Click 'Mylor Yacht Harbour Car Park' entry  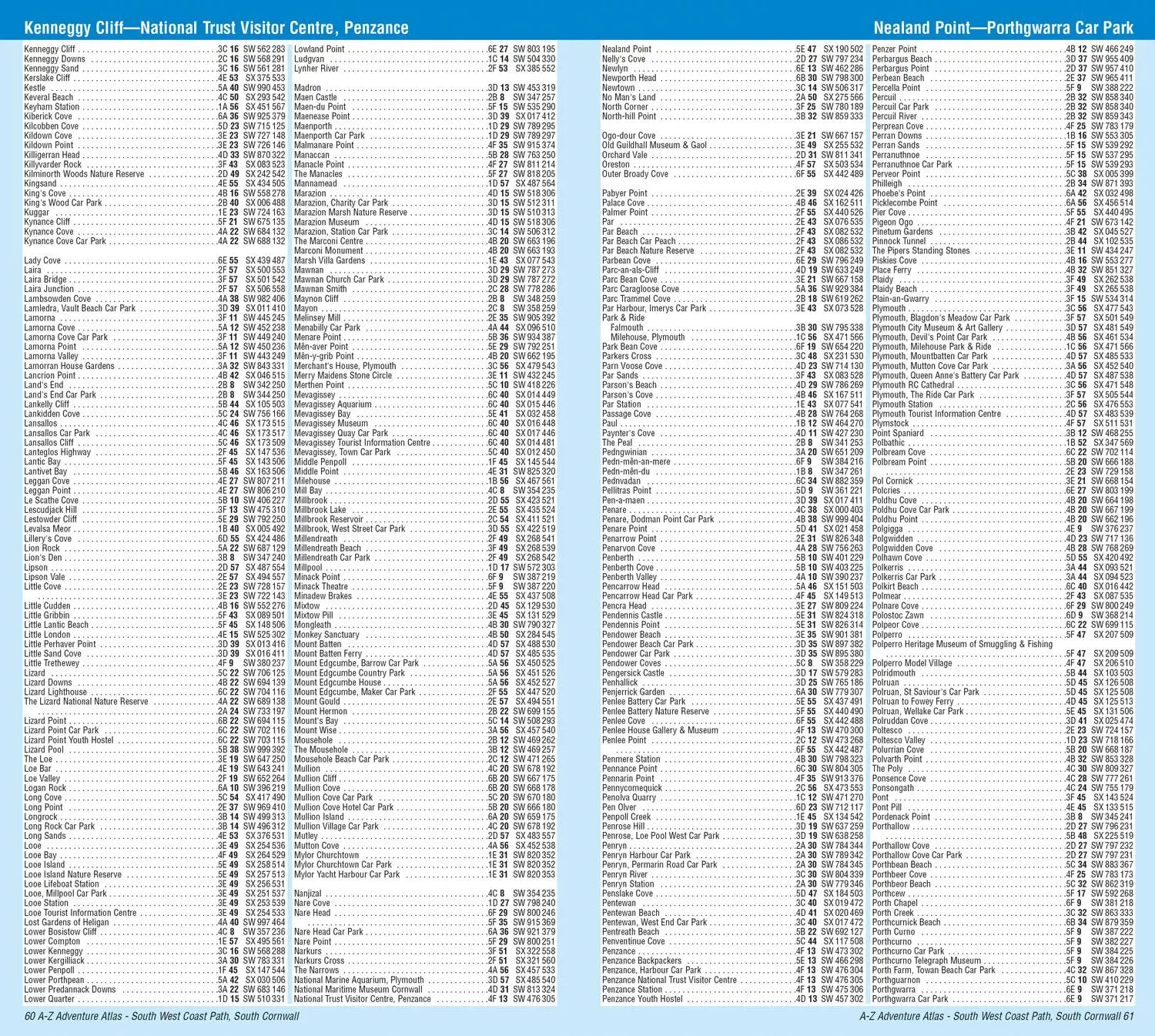(x=424, y=874)
